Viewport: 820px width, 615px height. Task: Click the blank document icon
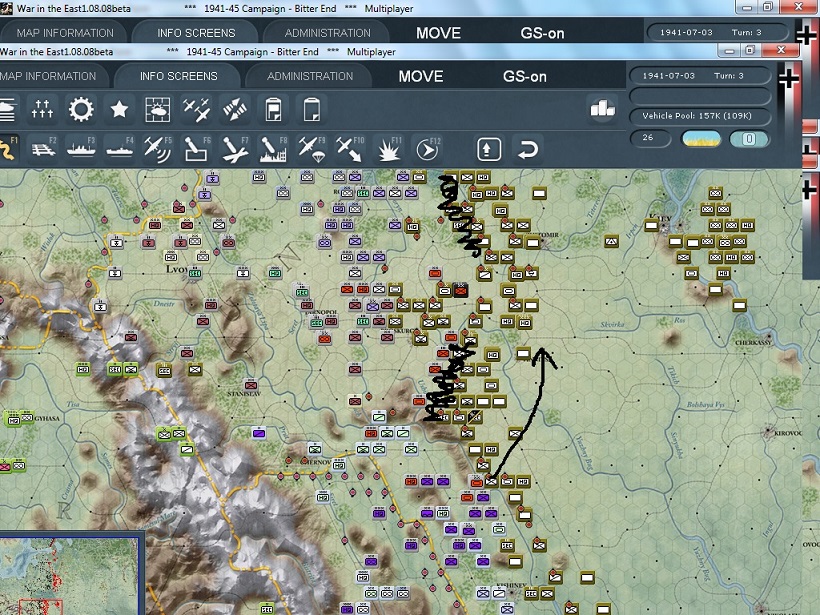312,109
